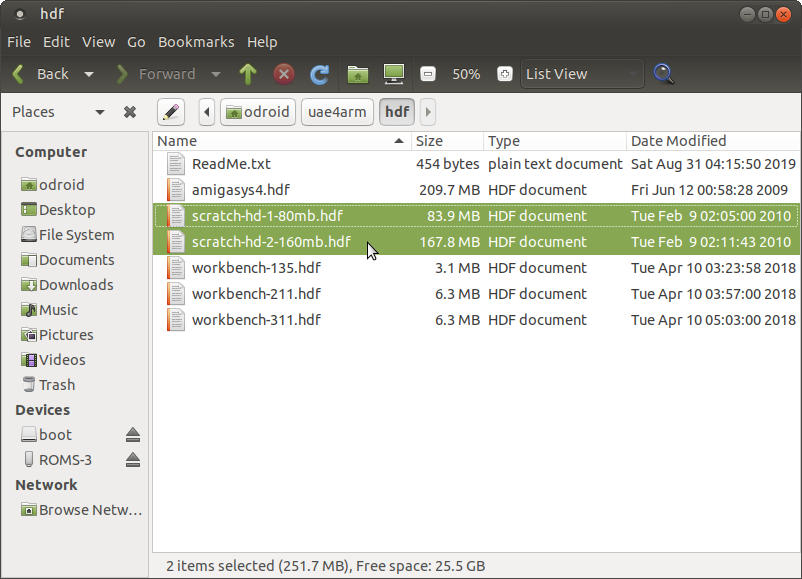
Task: Eject the ROMS-3 device
Action: coord(133,460)
